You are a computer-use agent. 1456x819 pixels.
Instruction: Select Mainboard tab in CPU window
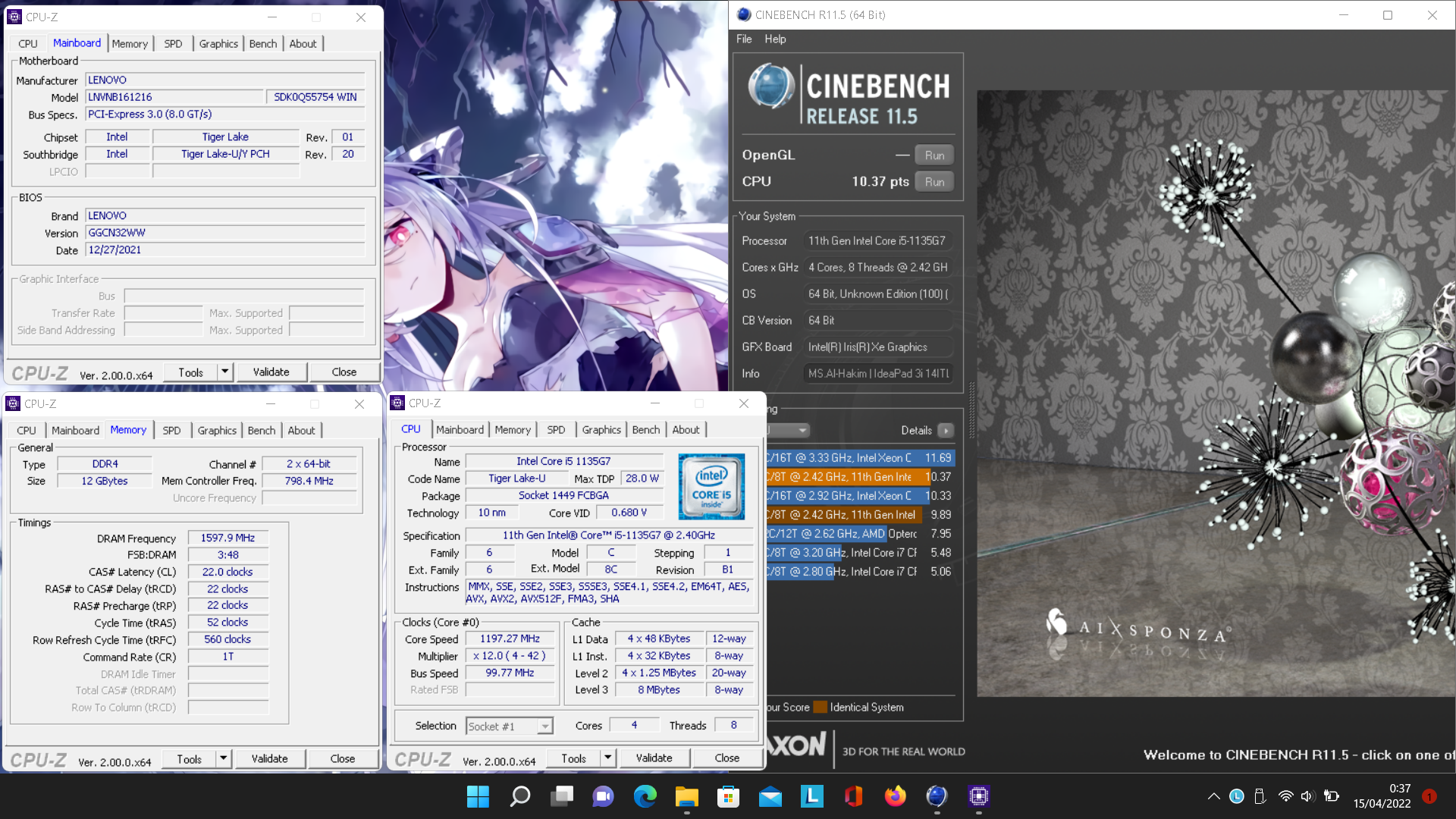click(x=460, y=429)
